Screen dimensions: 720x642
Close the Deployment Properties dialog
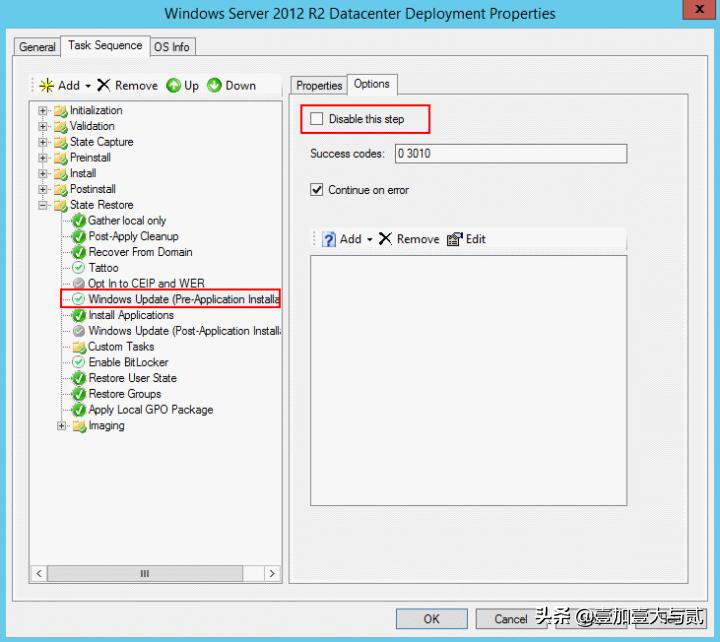699,9
